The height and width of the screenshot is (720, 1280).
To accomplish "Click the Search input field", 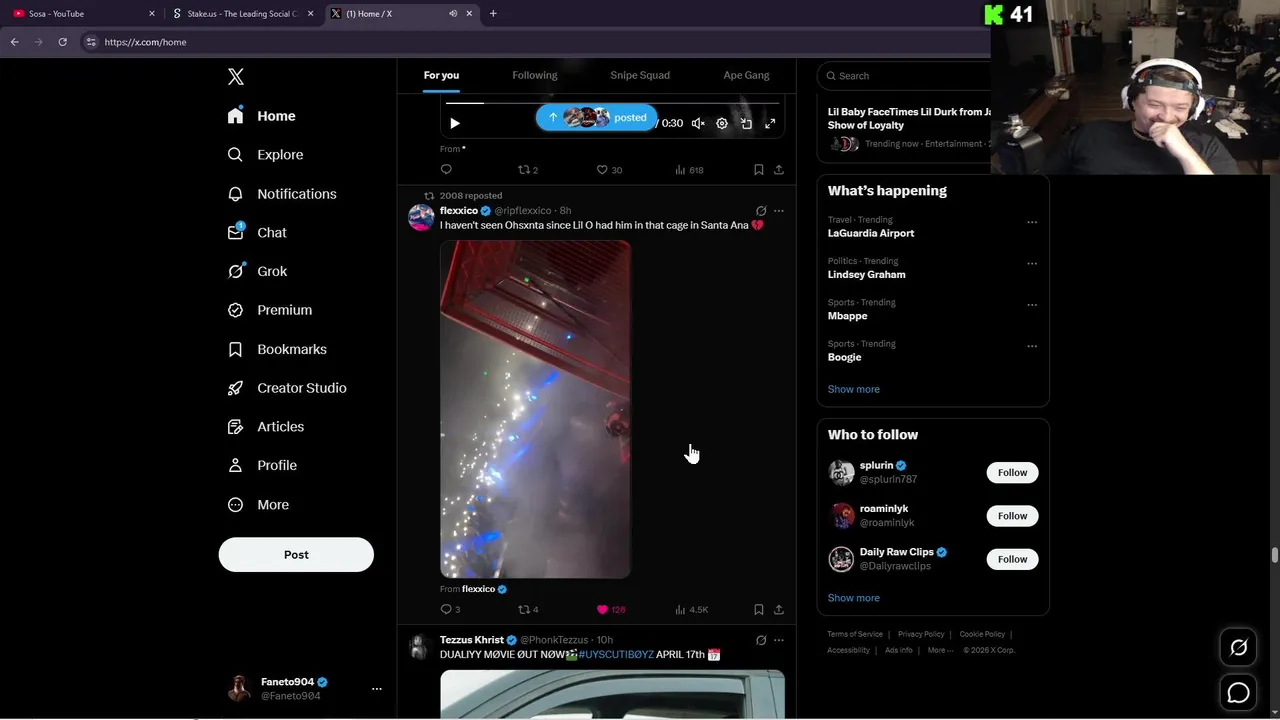I will [905, 76].
